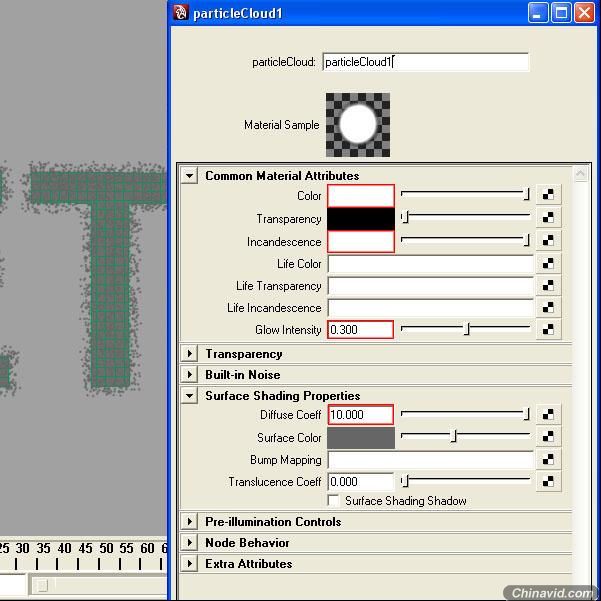Click the attribute panel scroll up arrow
Viewport: 601px width, 601px height.
(580, 174)
